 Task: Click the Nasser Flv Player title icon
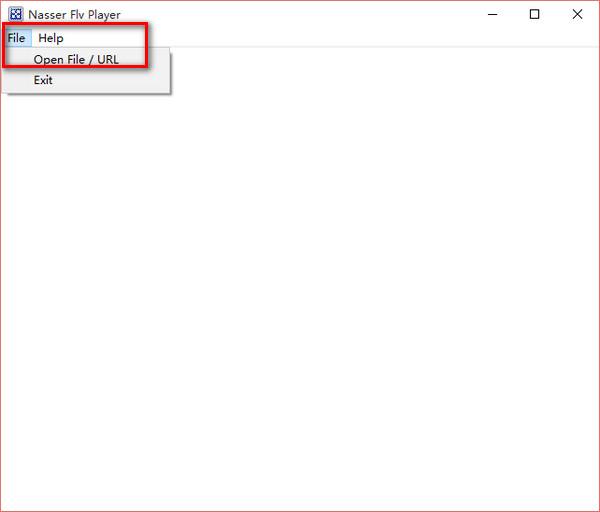[x=16, y=14]
